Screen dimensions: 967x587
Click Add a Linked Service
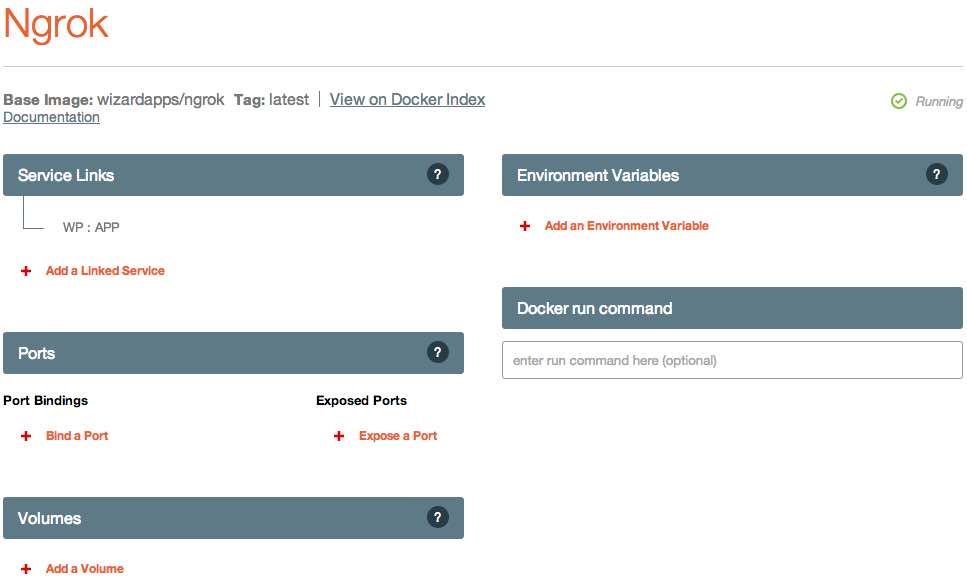[x=105, y=271]
